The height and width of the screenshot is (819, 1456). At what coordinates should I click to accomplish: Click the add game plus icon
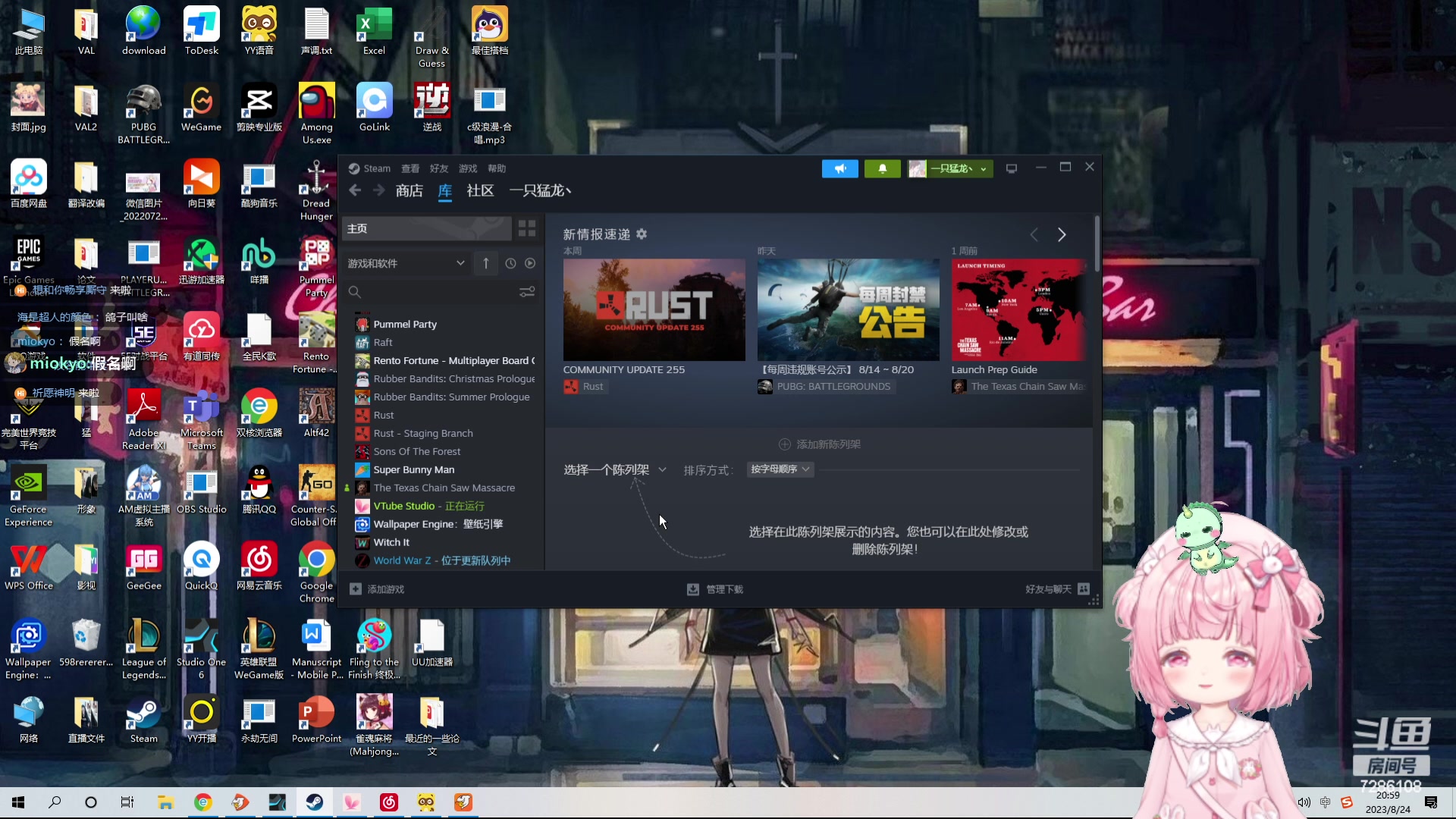(x=356, y=589)
